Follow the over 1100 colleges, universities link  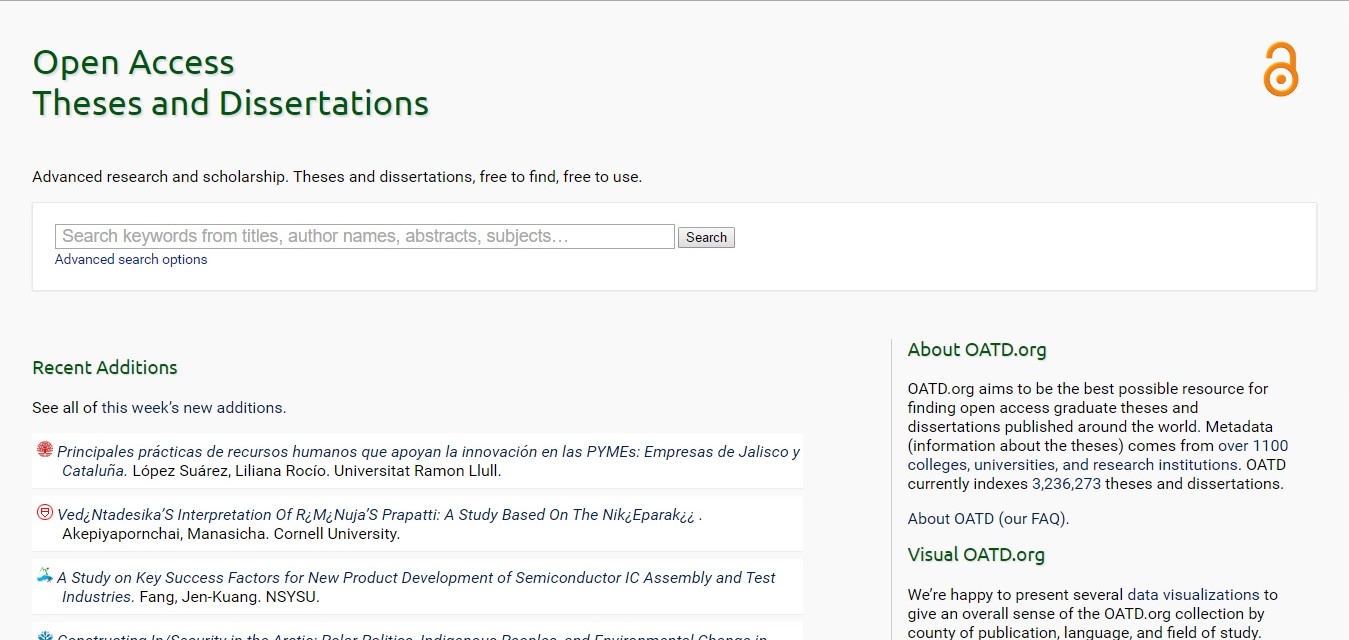(1098, 455)
